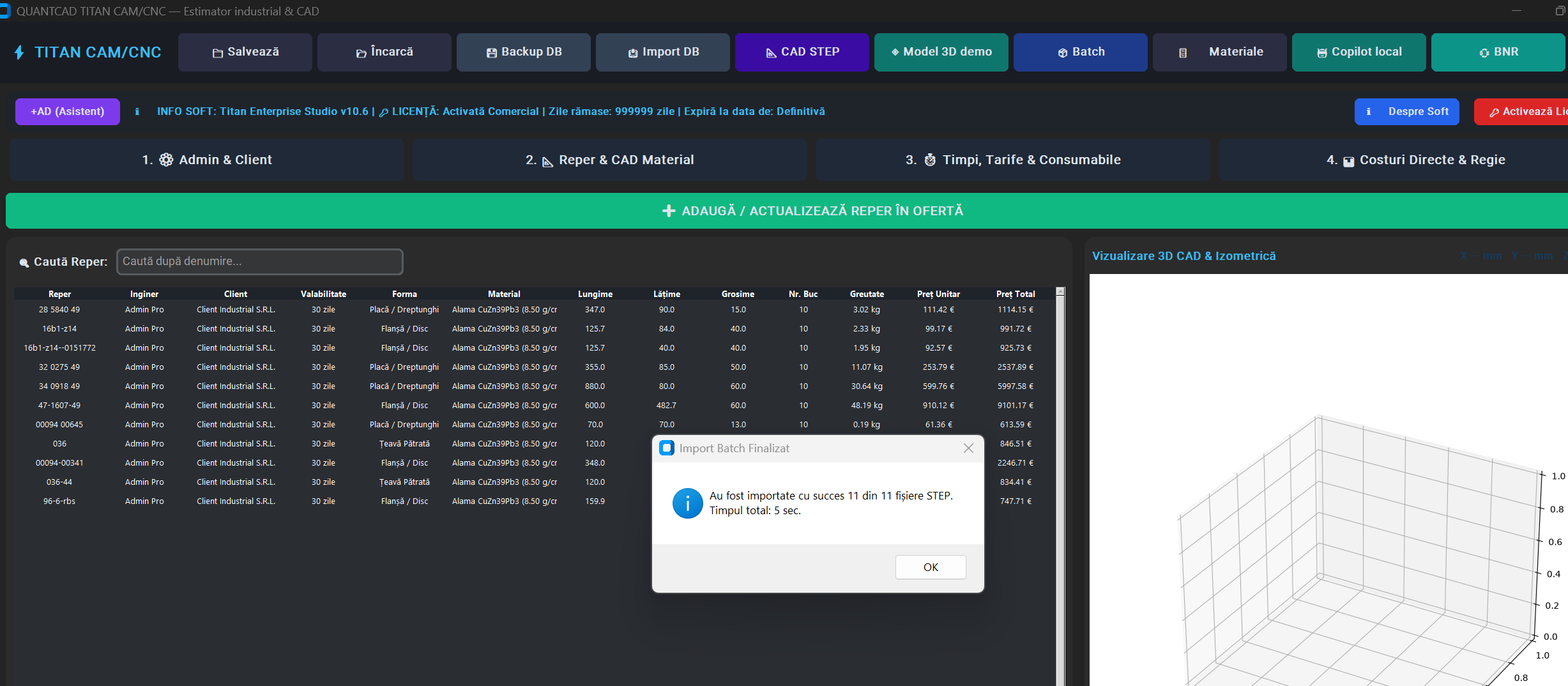The image size is (1568, 686).
Task: Click the BNR exchange rate button
Action: tap(1498, 52)
